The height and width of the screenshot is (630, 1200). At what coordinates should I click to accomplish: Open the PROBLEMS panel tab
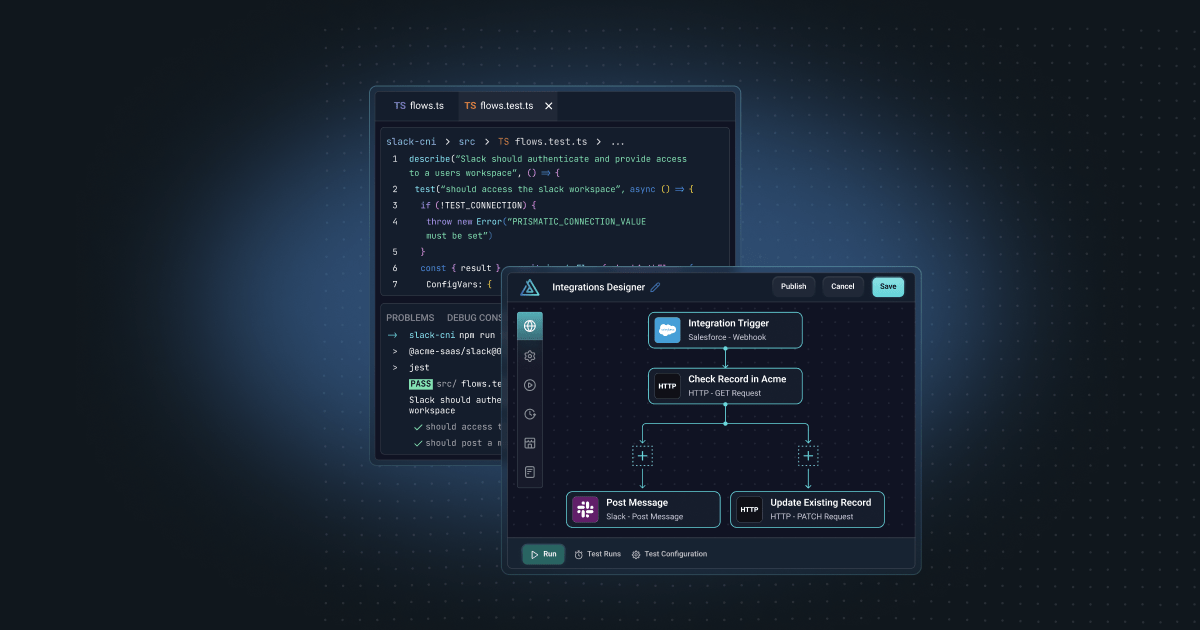[410, 318]
